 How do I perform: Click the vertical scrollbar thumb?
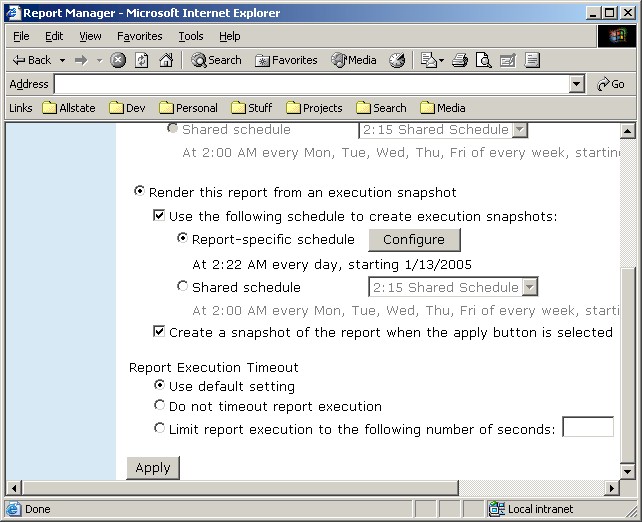pyautogui.click(x=627, y=364)
